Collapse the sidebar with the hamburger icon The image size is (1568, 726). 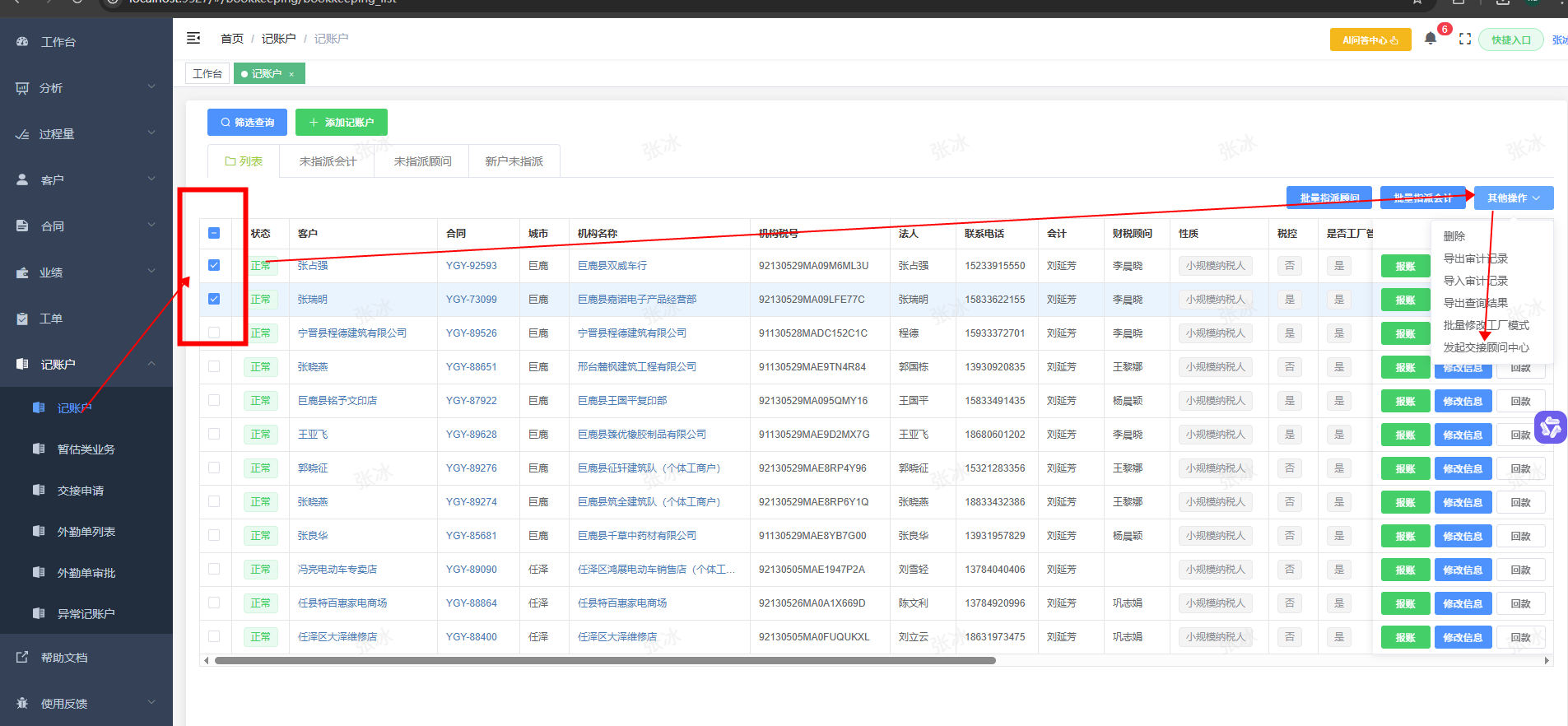point(193,38)
